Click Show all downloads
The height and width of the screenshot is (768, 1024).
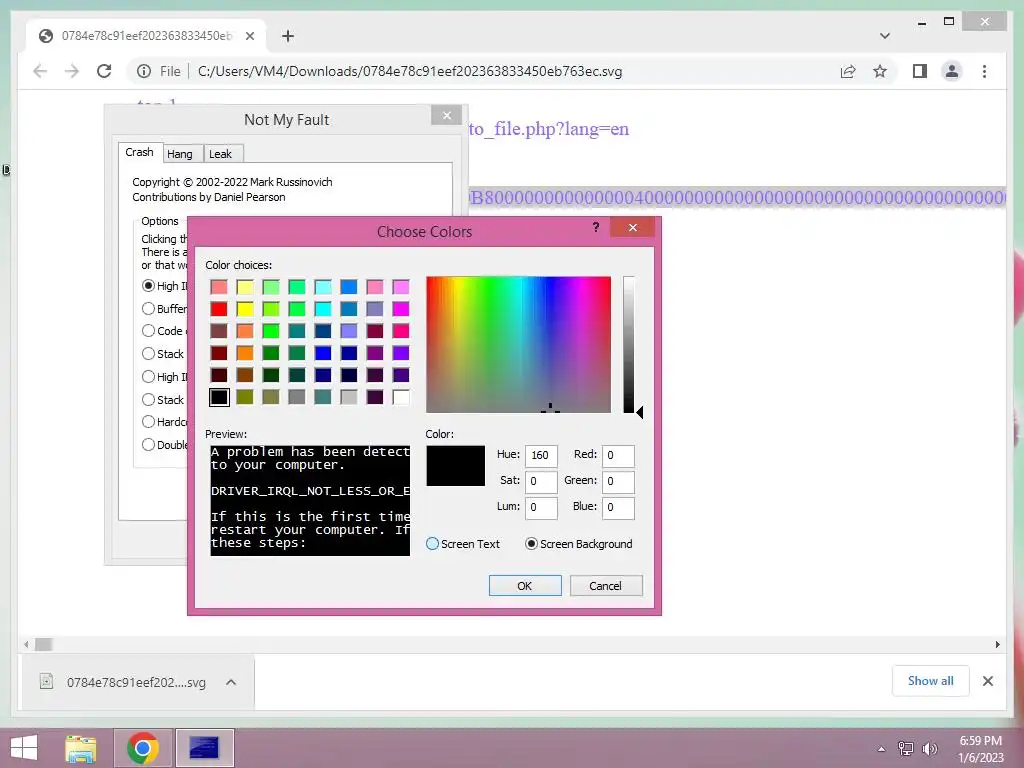pyautogui.click(x=931, y=681)
